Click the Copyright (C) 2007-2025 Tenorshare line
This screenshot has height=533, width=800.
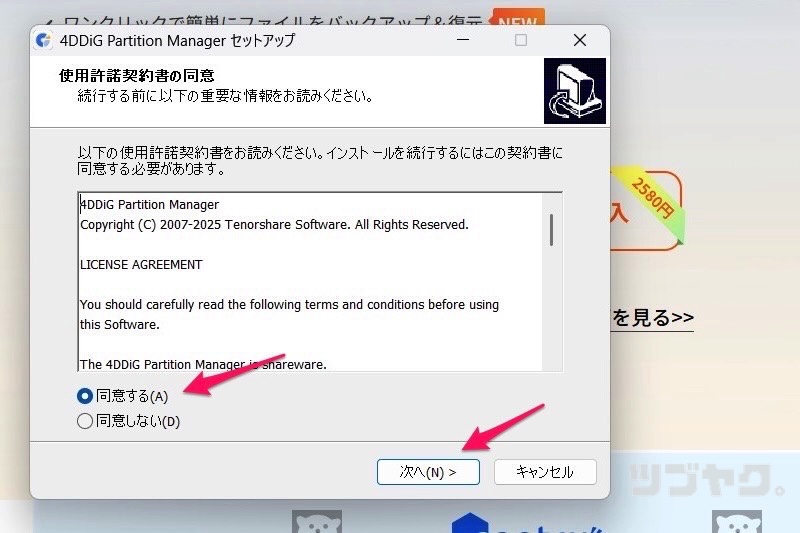(274, 225)
